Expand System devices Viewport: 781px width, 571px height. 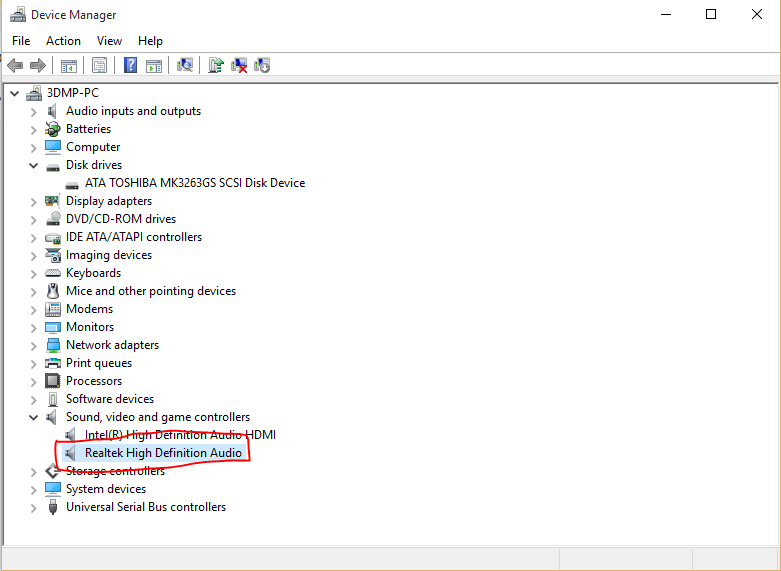coord(33,489)
